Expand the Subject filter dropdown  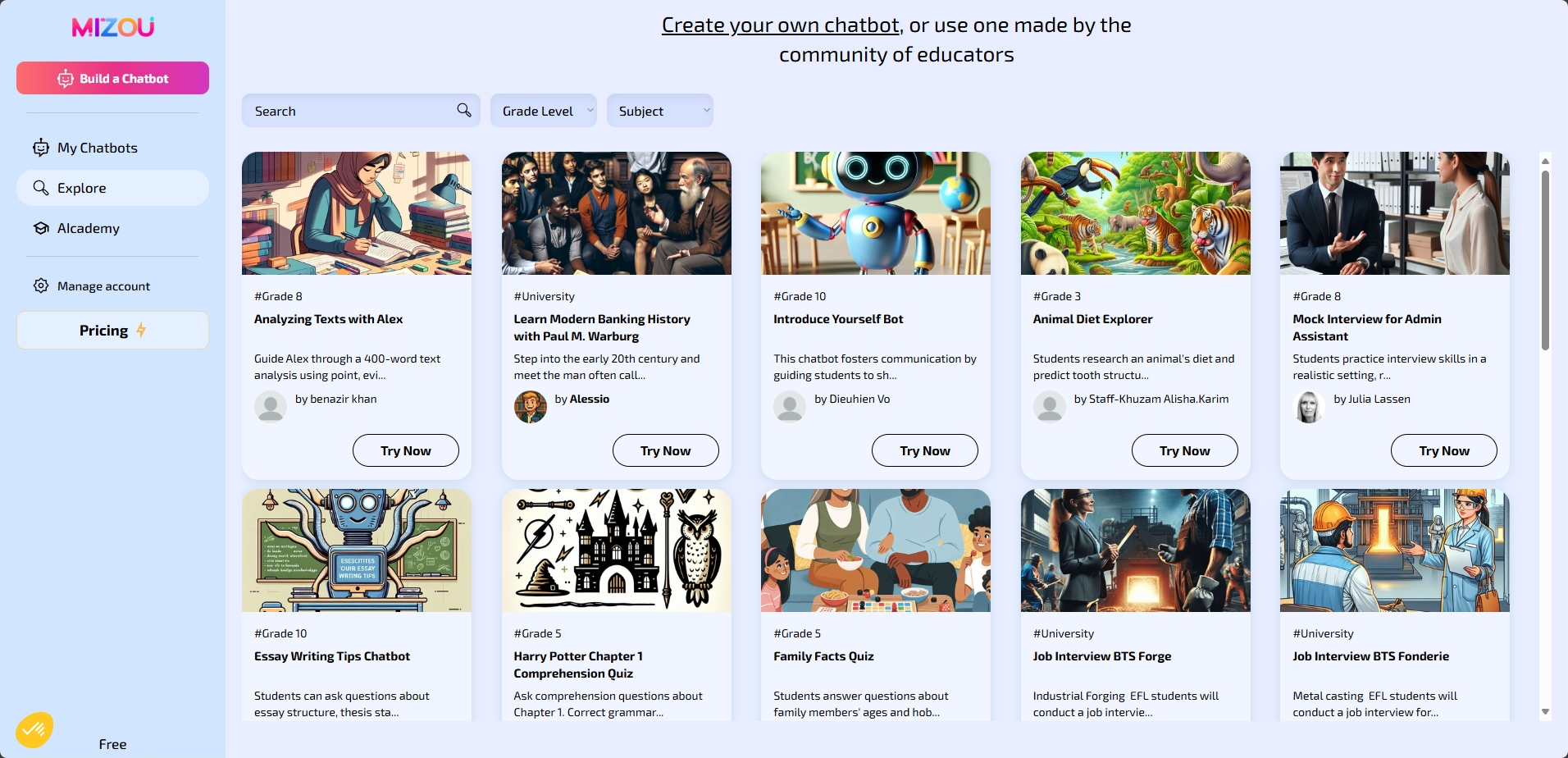click(659, 111)
